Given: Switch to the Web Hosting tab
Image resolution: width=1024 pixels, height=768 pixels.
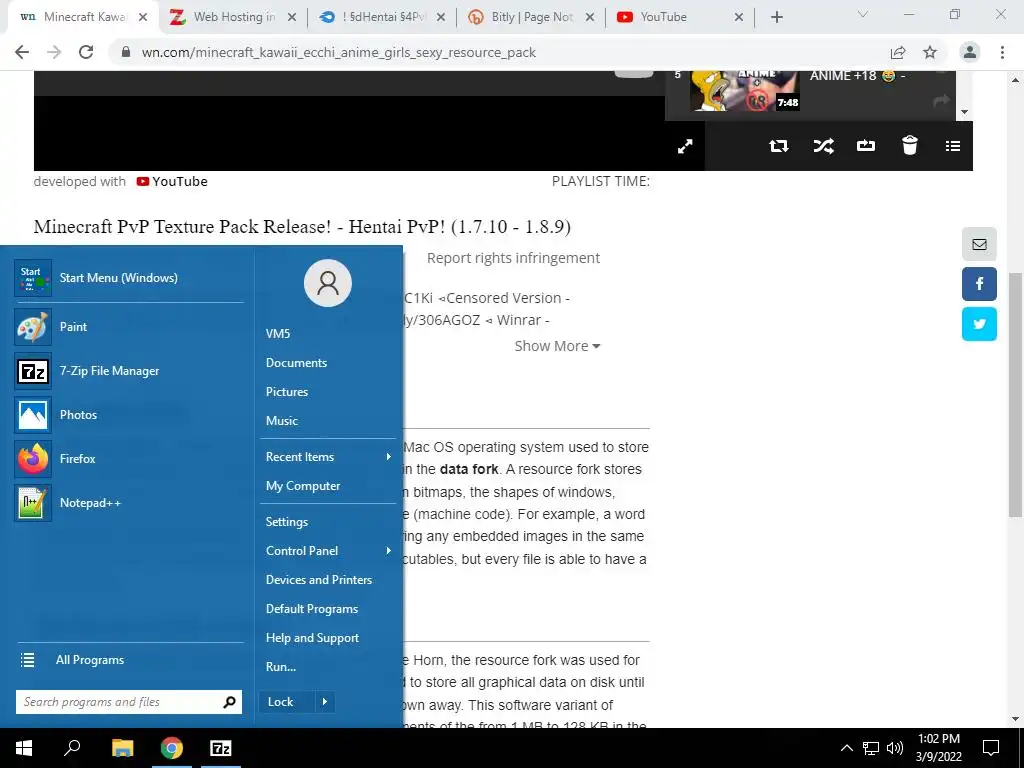Looking at the screenshot, I should [x=233, y=17].
